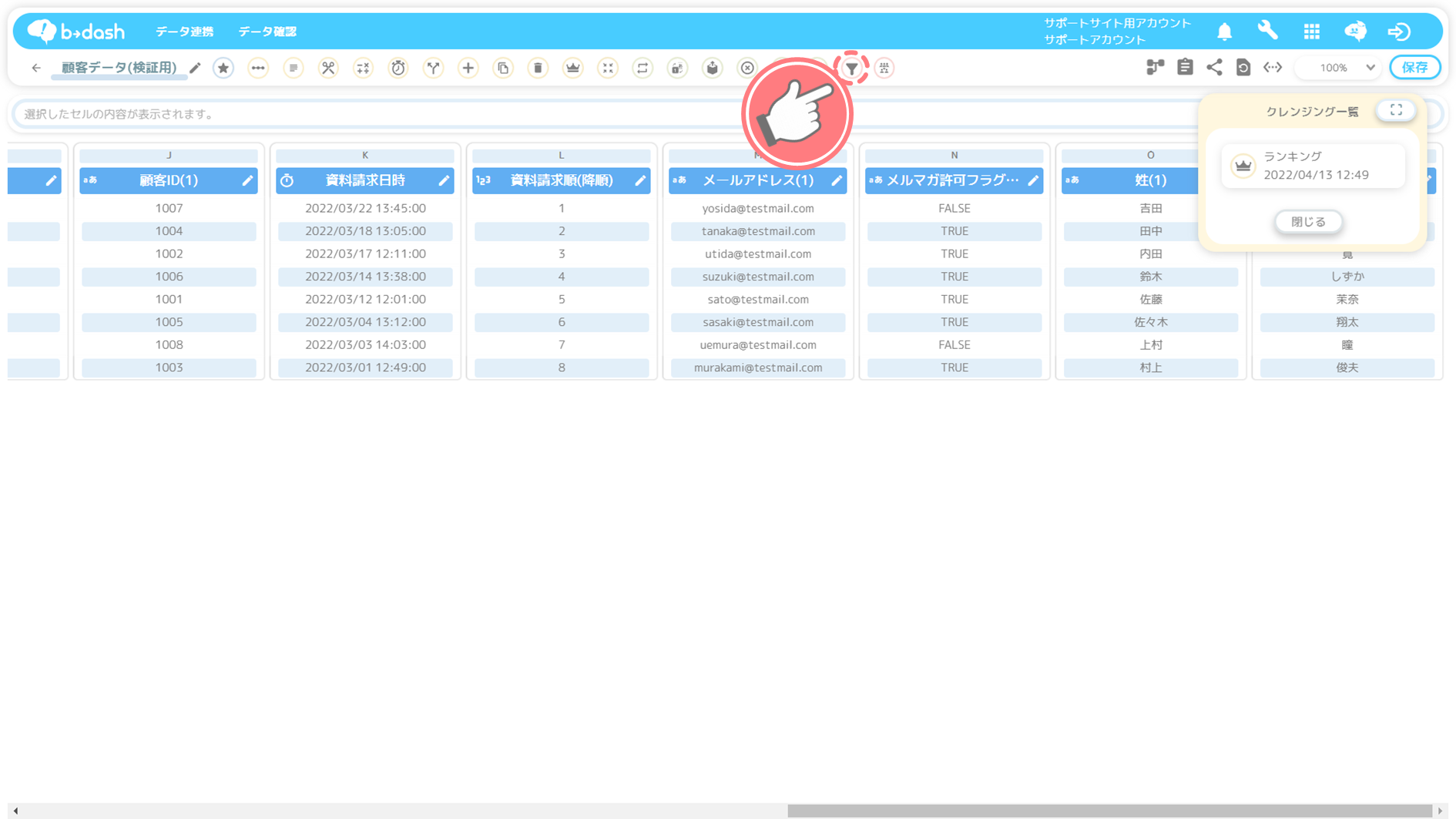Image resolution: width=1456 pixels, height=819 pixels.
Task: Click the column width arrows icon
Action: pos(1273,67)
